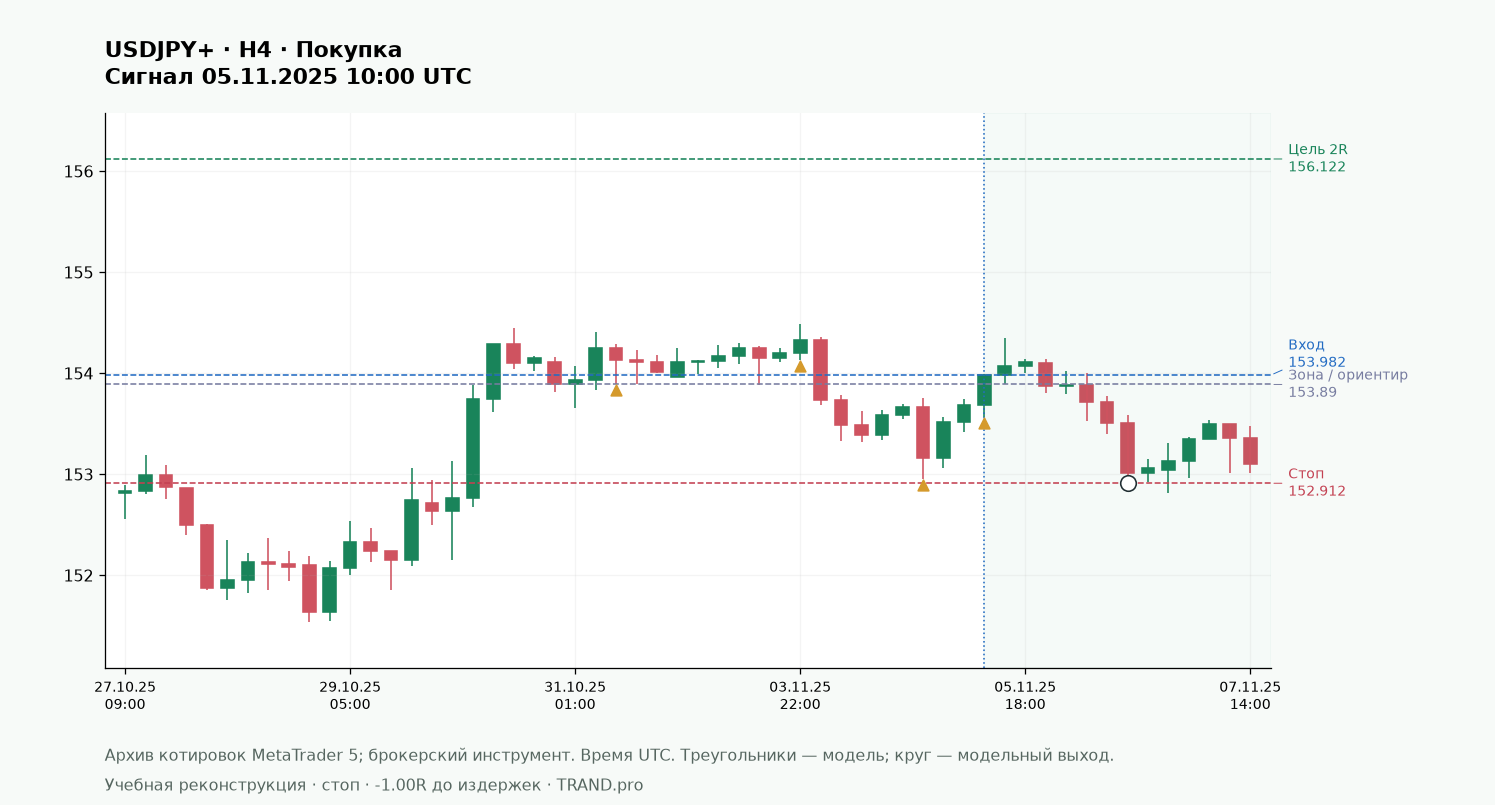1495x805 pixels.
Task: Click the "156" price axis label
Action: click(80, 172)
